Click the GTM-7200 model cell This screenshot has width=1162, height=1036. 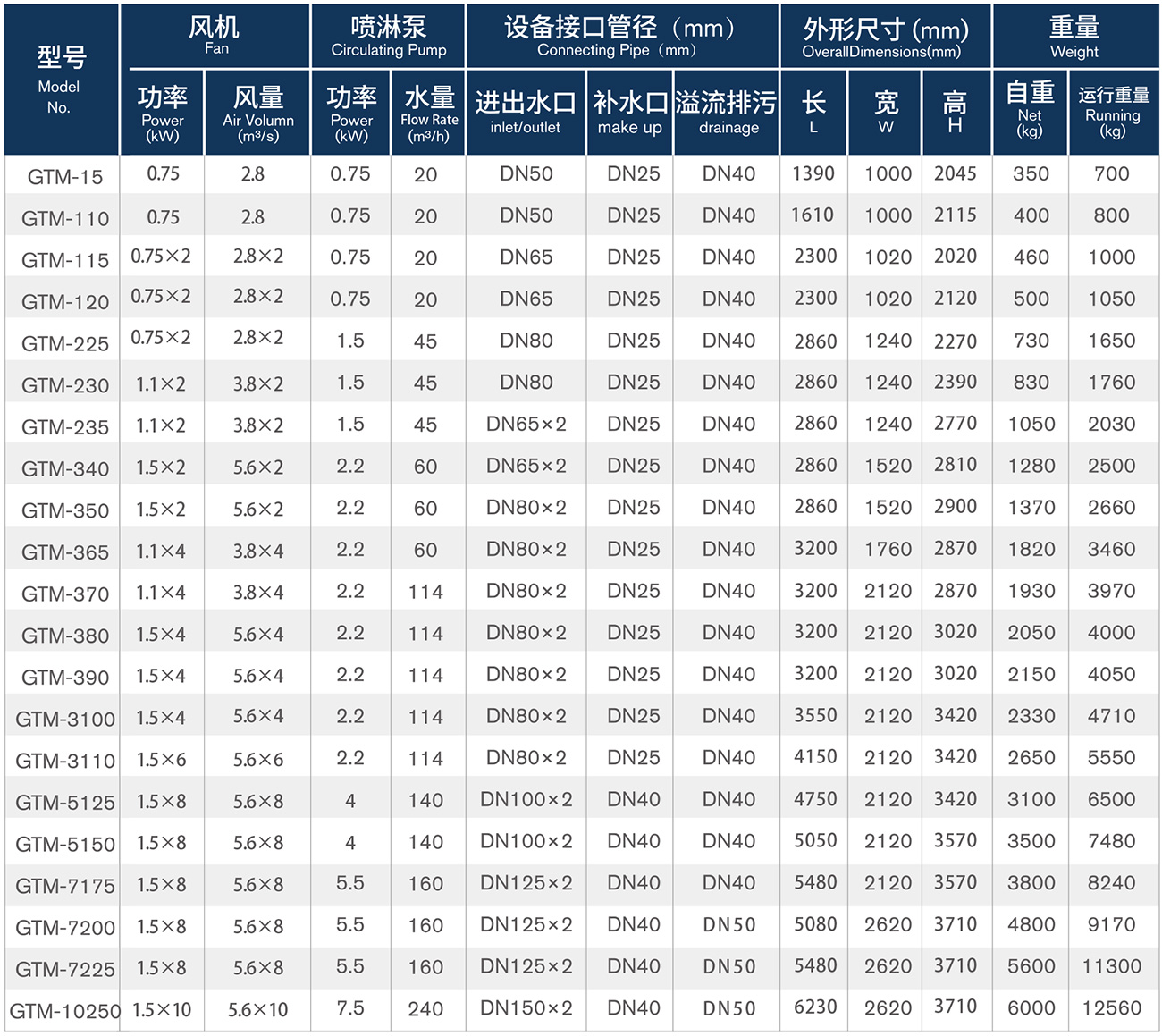[x=65, y=927]
